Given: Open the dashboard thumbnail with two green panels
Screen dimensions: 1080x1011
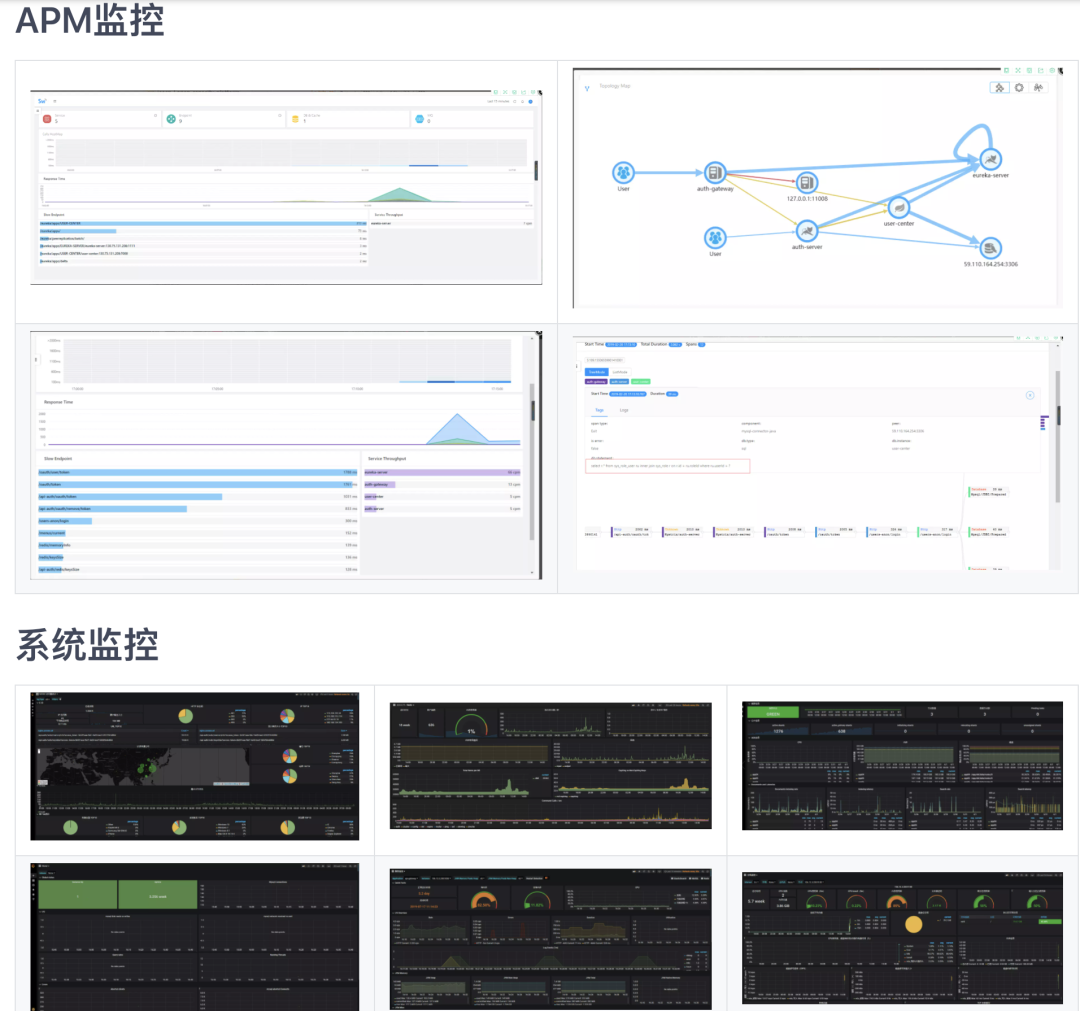Looking at the screenshot, I should coord(194,937).
